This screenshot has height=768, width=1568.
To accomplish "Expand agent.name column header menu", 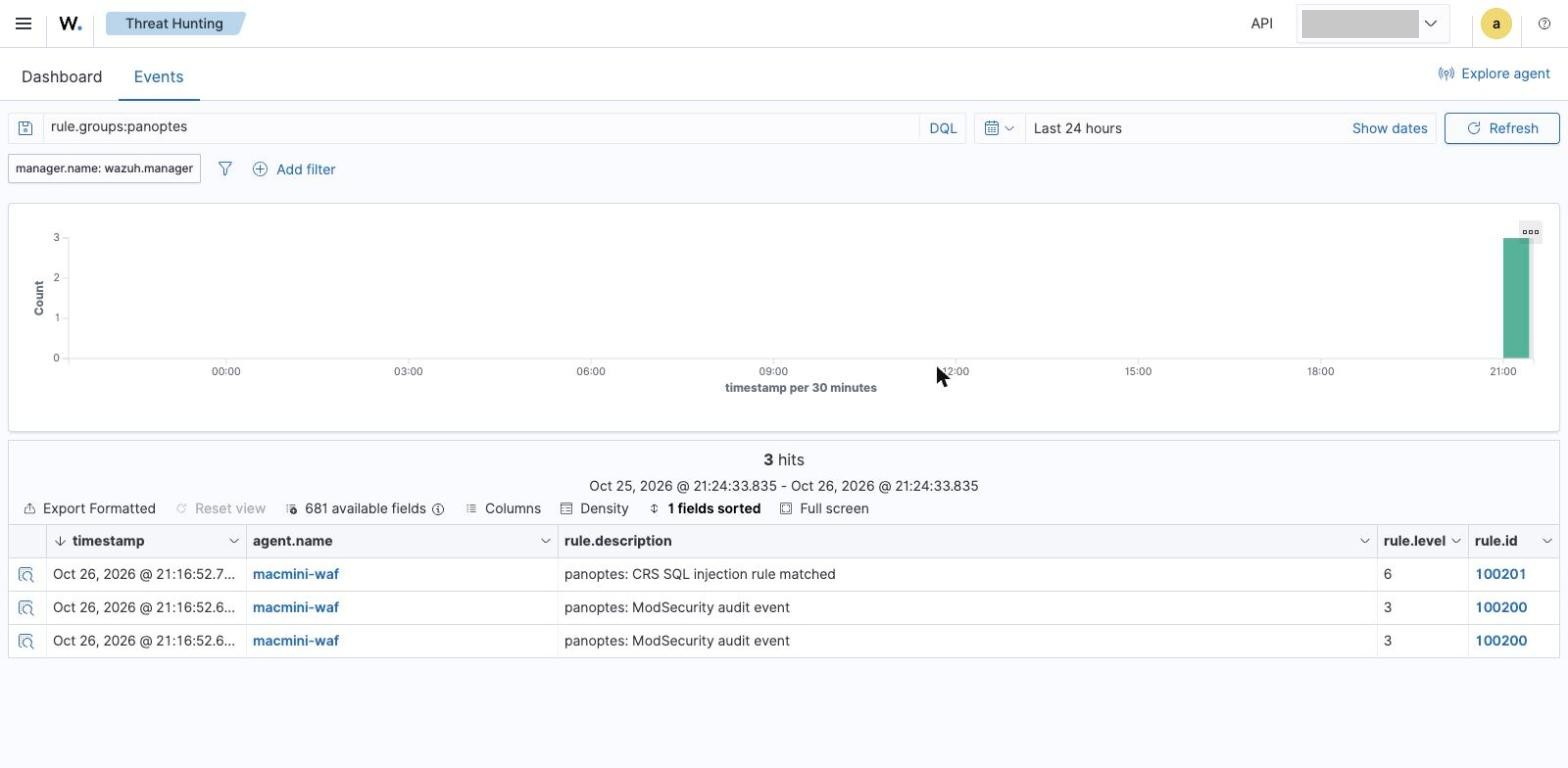I will click(546, 541).
